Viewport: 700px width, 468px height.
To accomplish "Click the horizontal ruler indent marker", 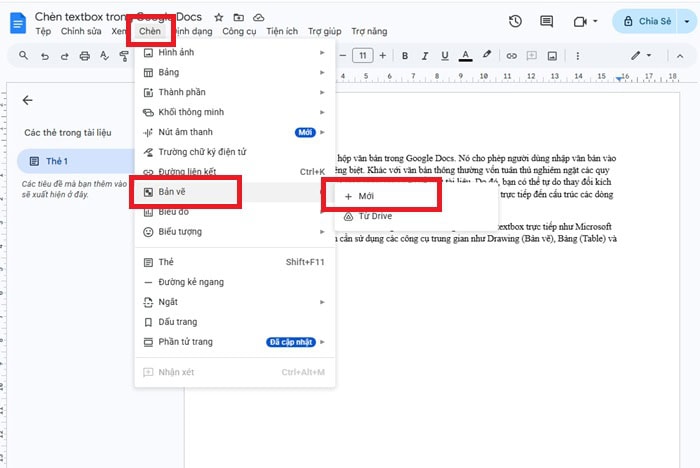I will click(619, 79).
